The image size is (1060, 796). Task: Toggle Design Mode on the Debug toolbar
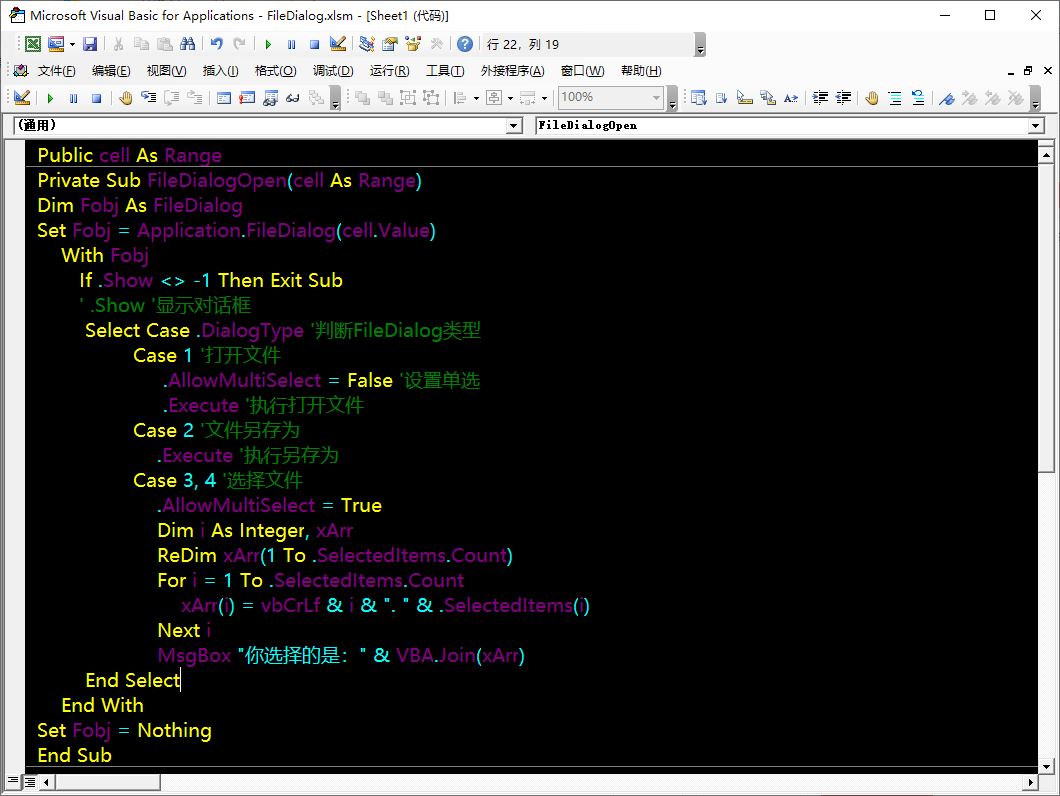pos(22,98)
